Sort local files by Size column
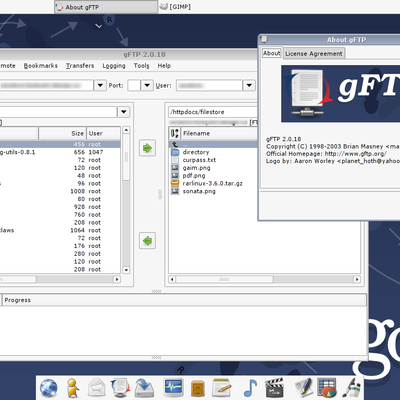 62,133
